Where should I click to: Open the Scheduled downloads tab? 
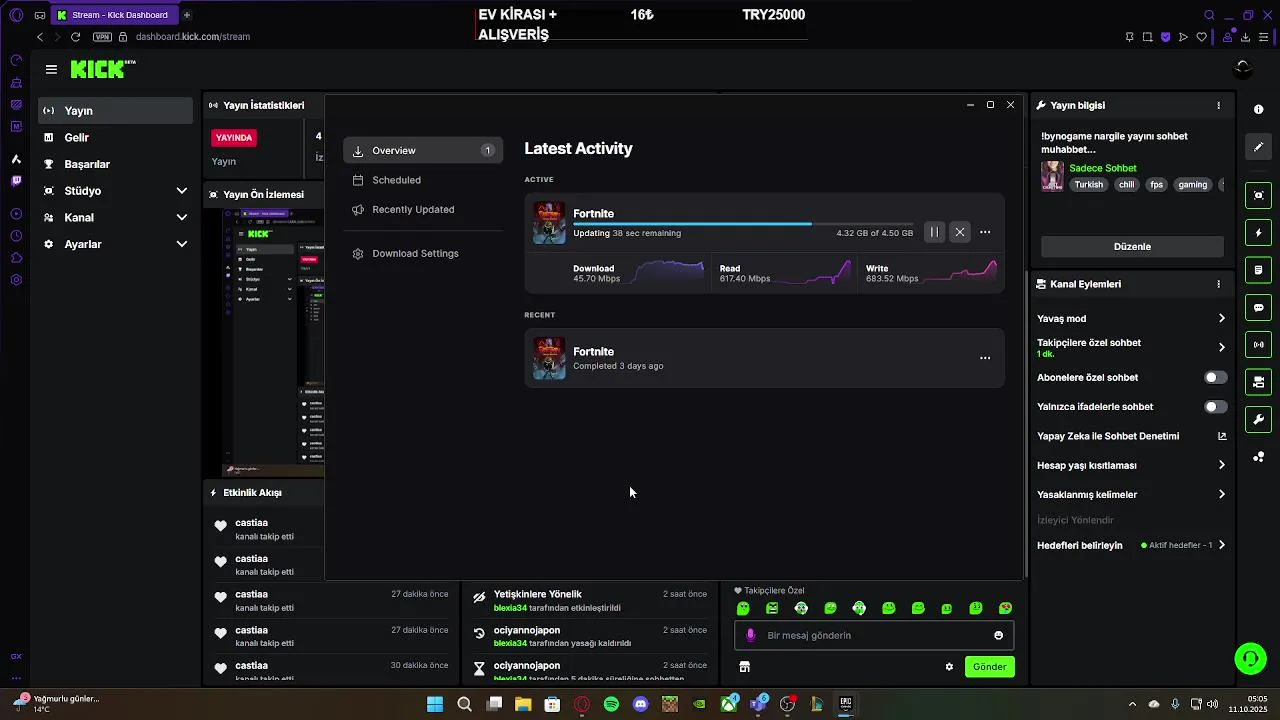coord(422,180)
